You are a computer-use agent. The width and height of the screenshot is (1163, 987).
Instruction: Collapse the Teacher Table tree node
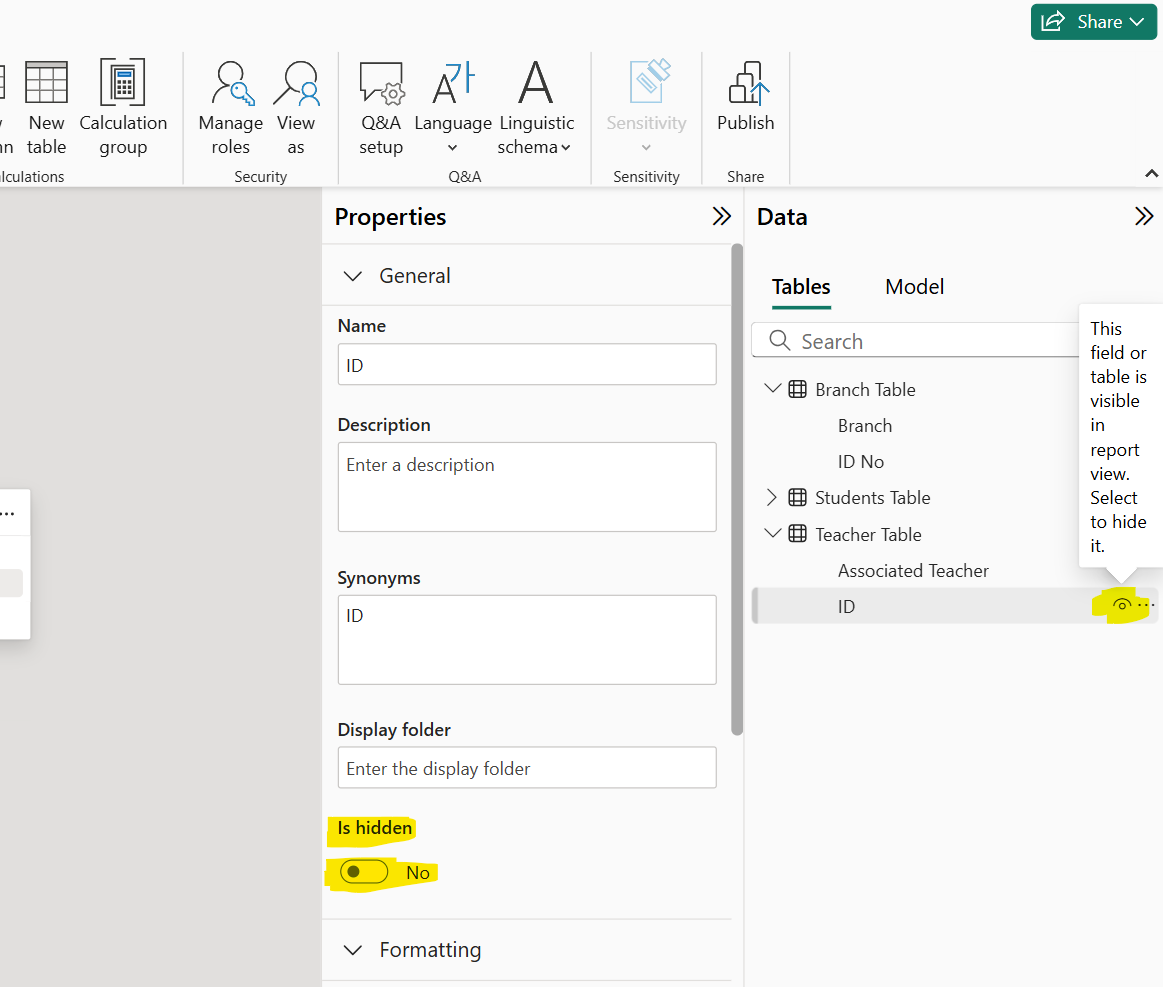(x=772, y=533)
